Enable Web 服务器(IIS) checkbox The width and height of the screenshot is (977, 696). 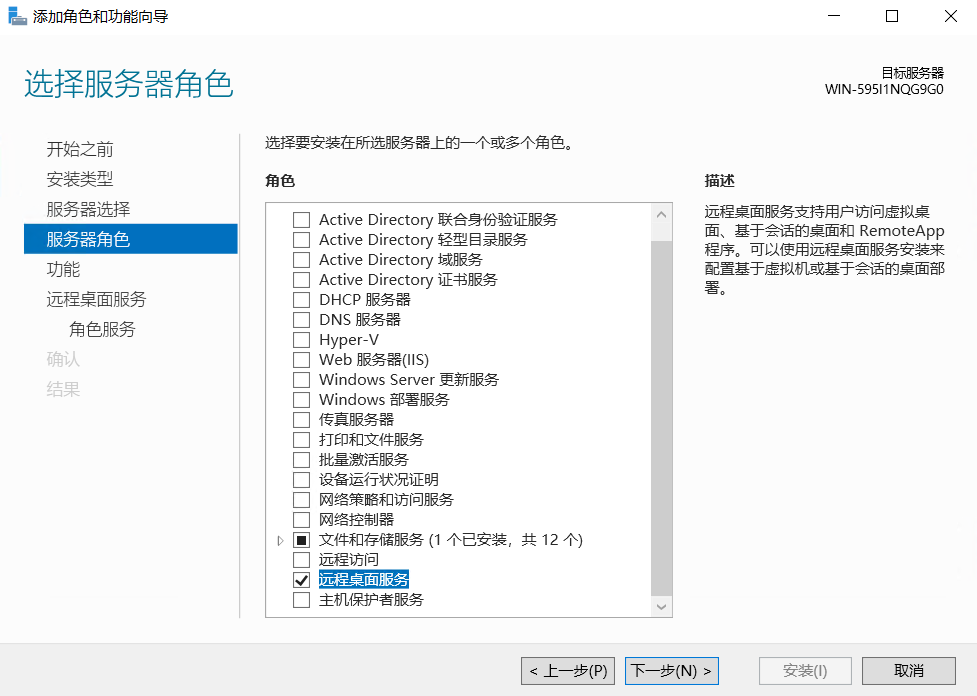coord(302,360)
